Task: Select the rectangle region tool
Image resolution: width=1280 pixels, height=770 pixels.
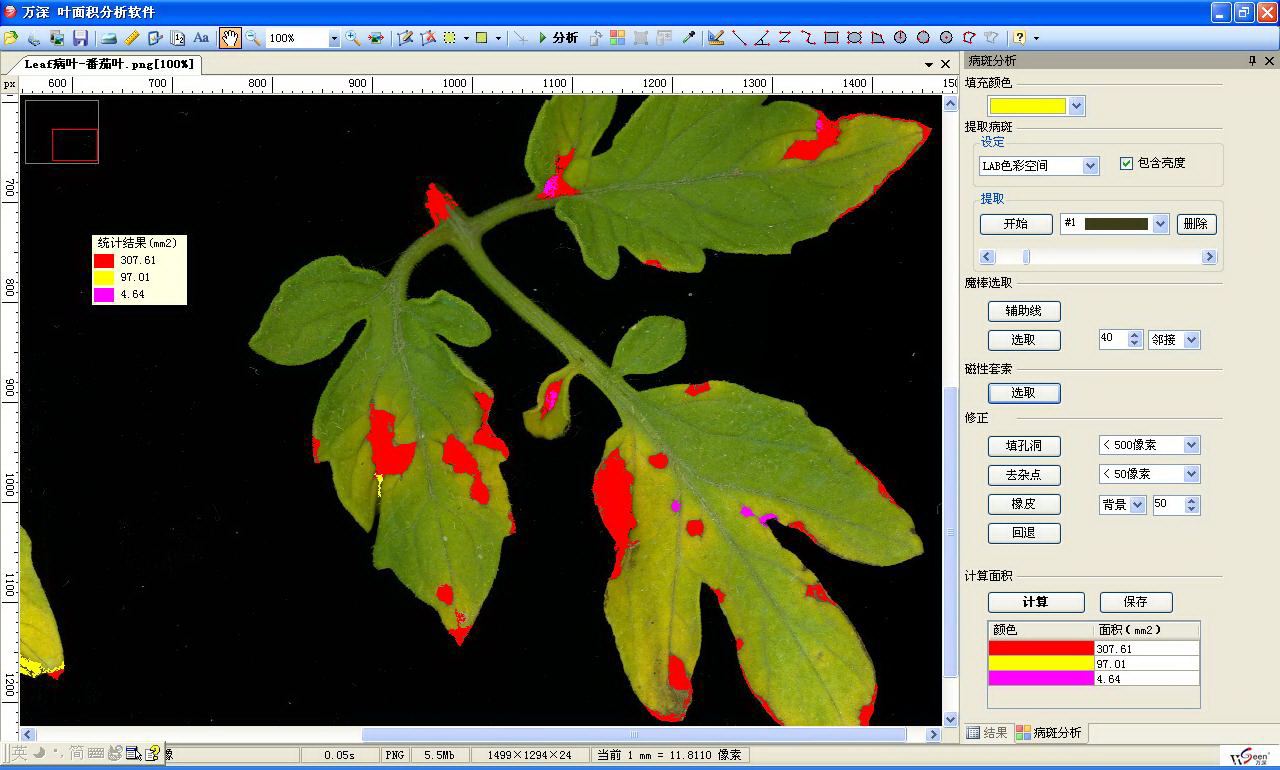Action: [831, 38]
